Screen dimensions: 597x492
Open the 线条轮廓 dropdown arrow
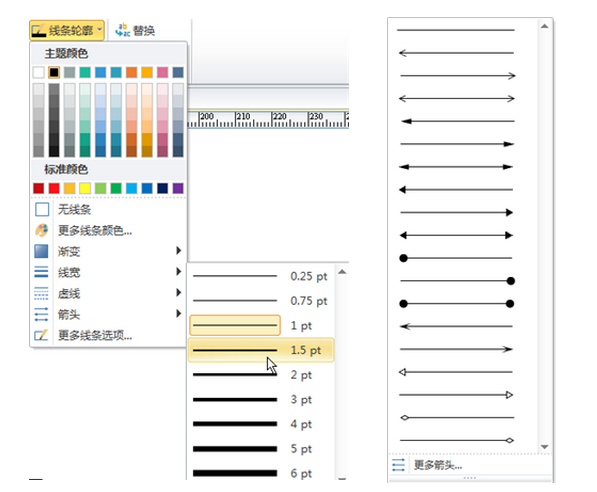click(x=99, y=30)
